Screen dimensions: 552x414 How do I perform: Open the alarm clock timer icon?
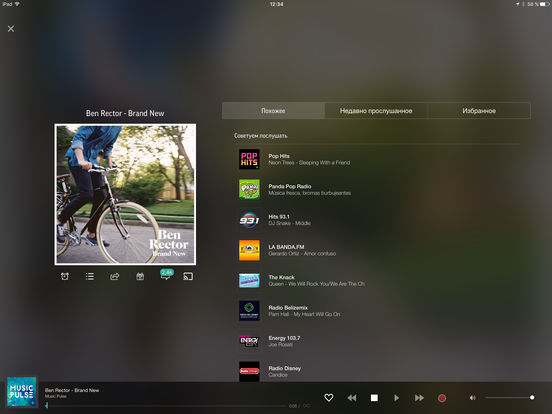[65, 276]
